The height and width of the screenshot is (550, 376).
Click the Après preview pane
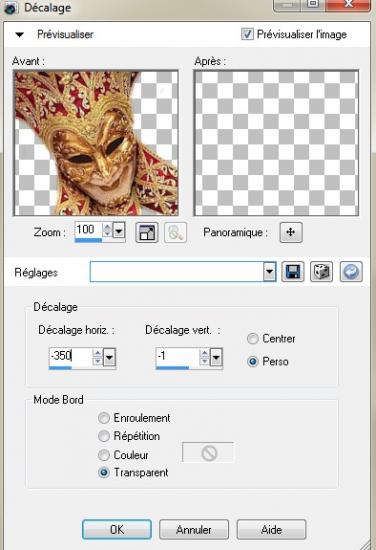276,143
